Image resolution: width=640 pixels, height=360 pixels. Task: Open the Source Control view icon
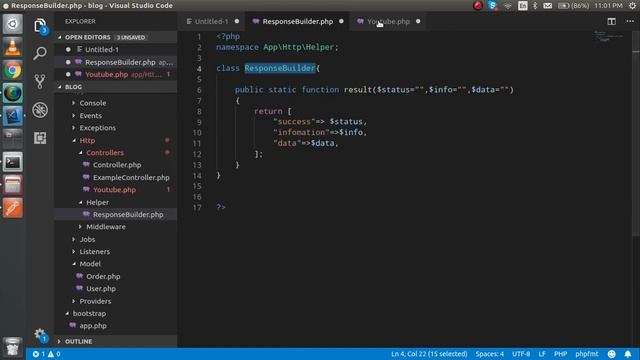[40, 81]
